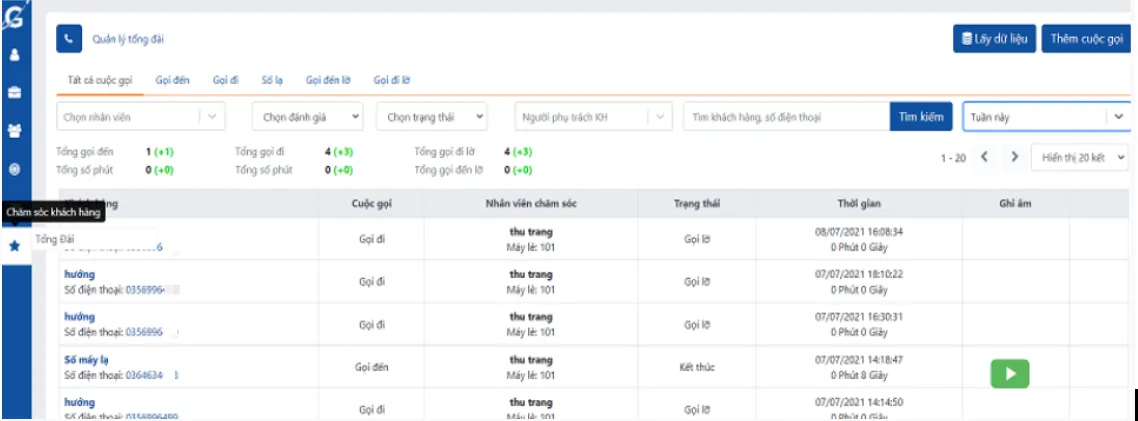
Task: Open the Tổng Đài submenu entry
Action: (x=54, y=240)
